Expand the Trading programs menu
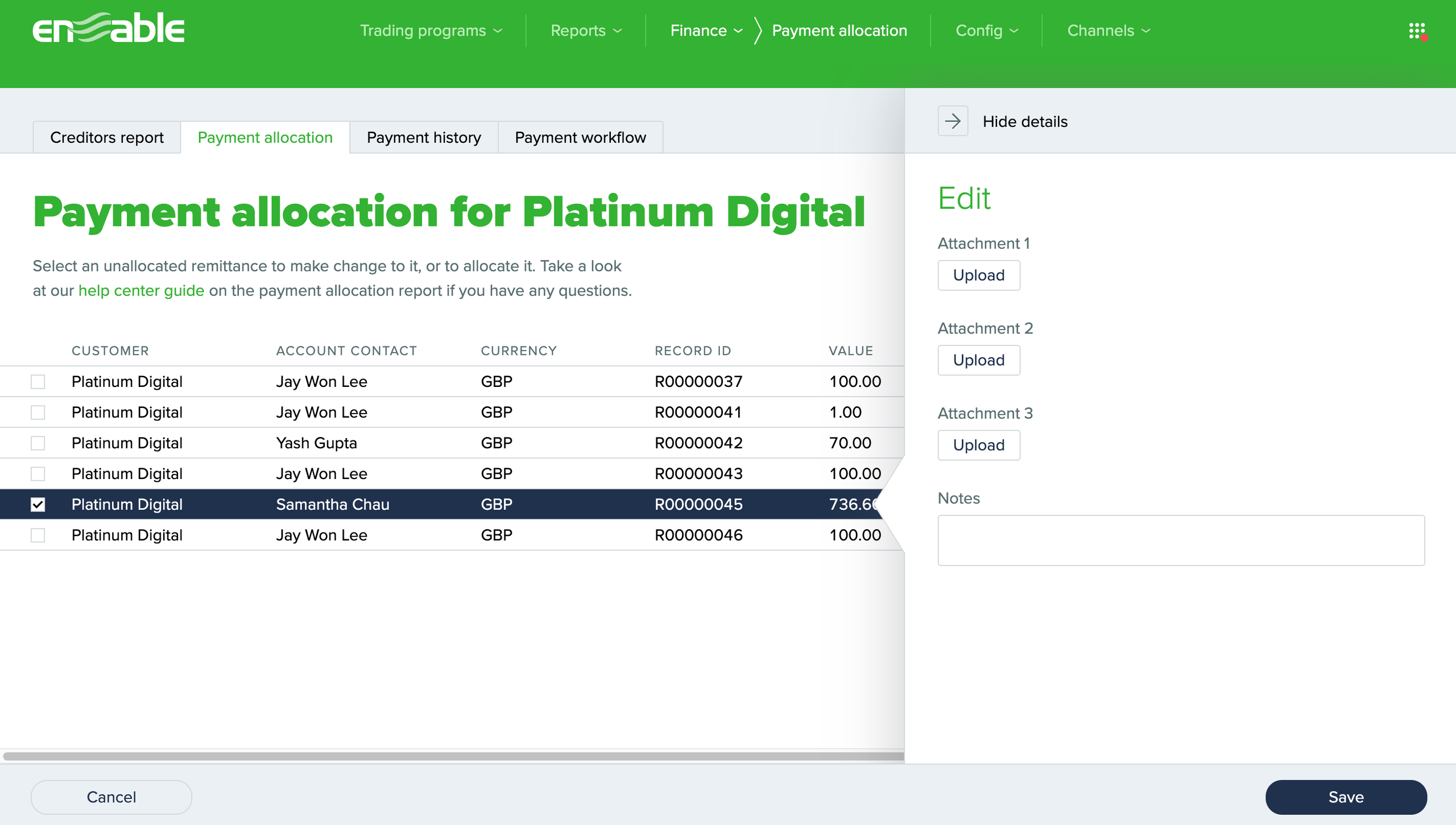1456x825 pixels. point(431,31)
